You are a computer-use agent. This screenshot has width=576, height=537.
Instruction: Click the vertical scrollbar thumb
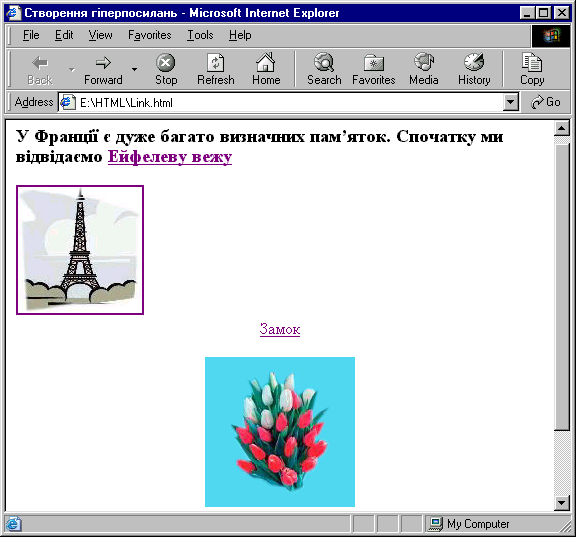[562, 286]
